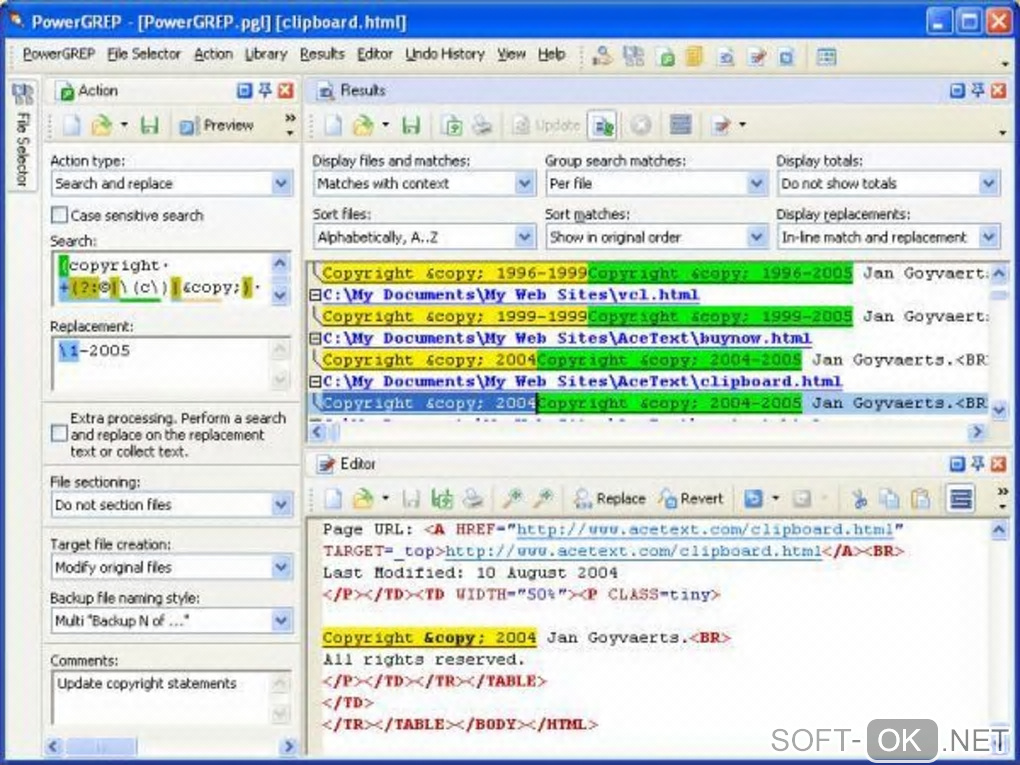Open Display files and matches dropdown
The width and height of the screenshot is (1020, 765).
(x=525, y=183)
